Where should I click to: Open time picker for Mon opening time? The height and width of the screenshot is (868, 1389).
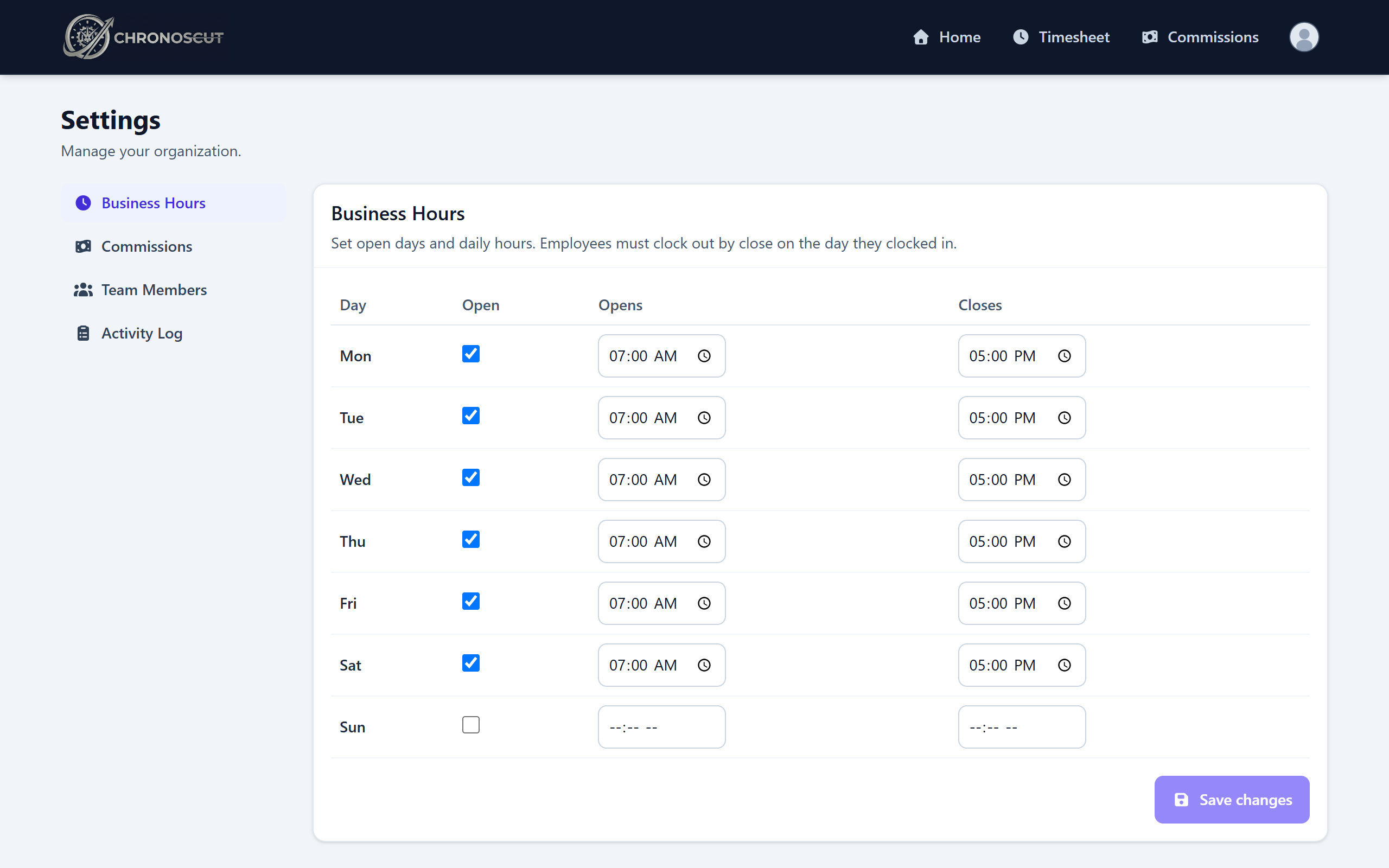[x=704, y=356]
